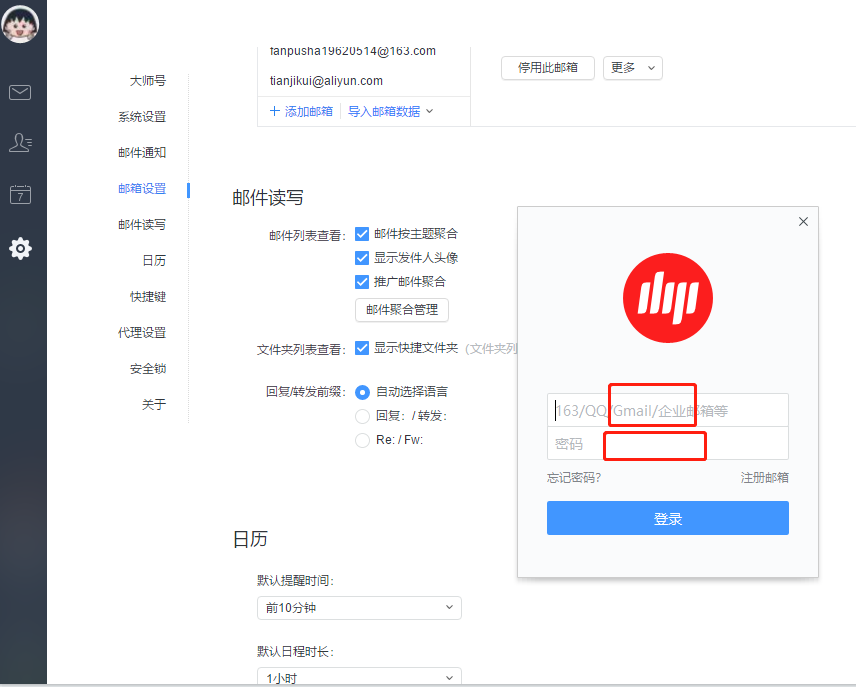Click the red mail master logo
The height and width of the screenshot is (687, 856).
tap(667, 298)
